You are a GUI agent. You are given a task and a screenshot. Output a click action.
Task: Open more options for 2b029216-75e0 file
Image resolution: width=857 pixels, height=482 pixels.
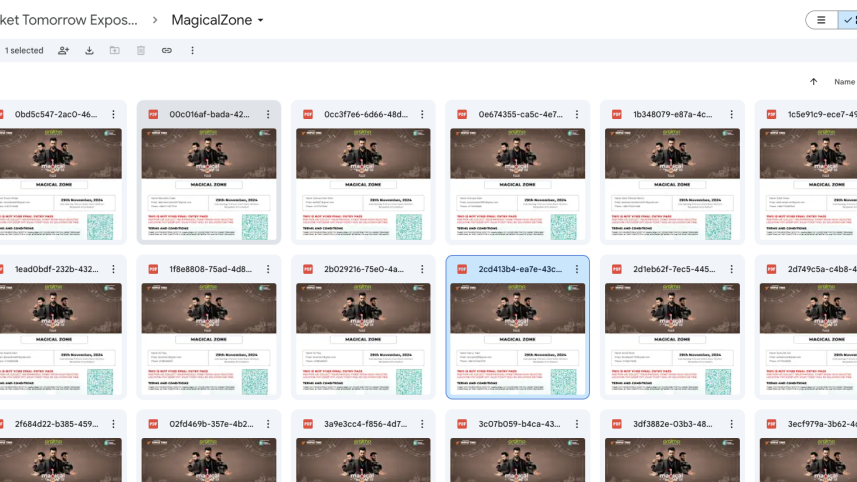coord(422,269)
